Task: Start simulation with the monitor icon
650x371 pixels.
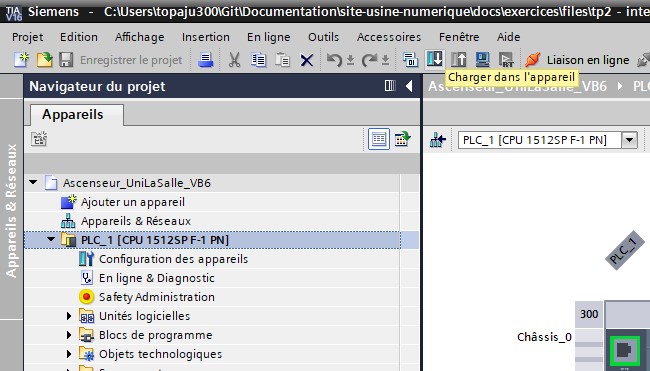Action: [483, 60]
